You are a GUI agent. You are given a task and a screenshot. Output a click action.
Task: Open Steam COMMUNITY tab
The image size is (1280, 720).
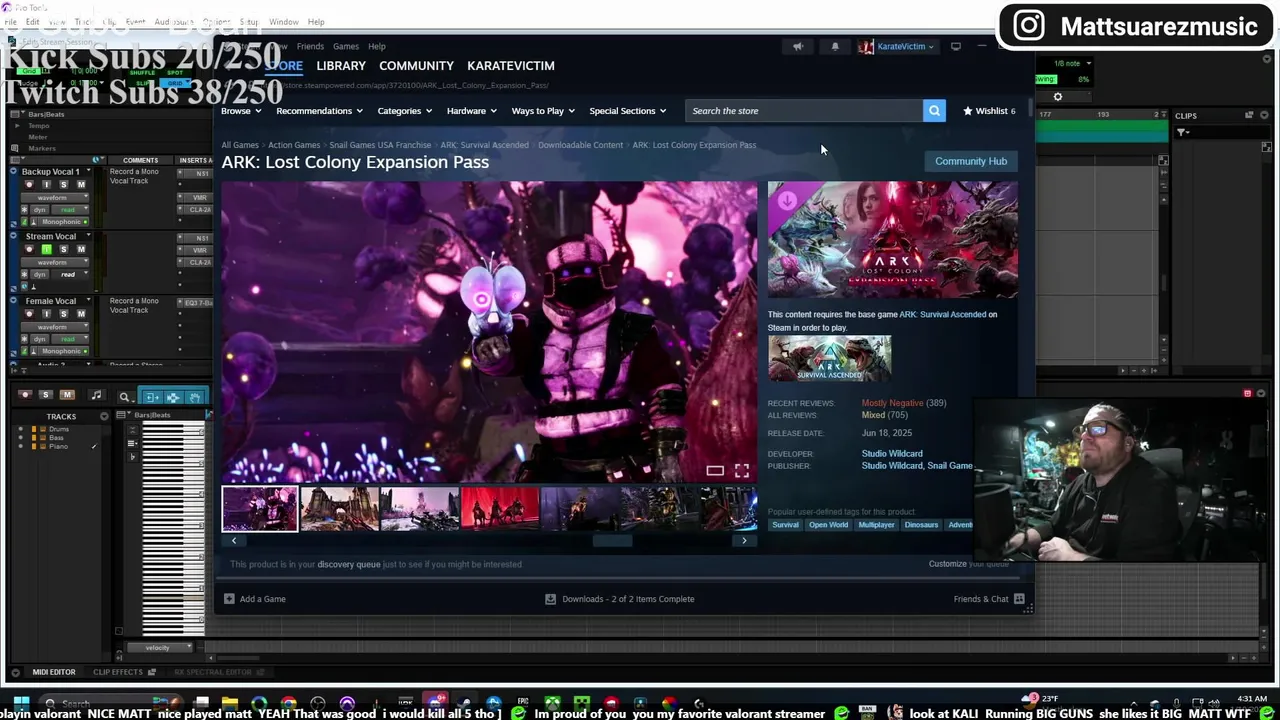(x=416, y=66)
